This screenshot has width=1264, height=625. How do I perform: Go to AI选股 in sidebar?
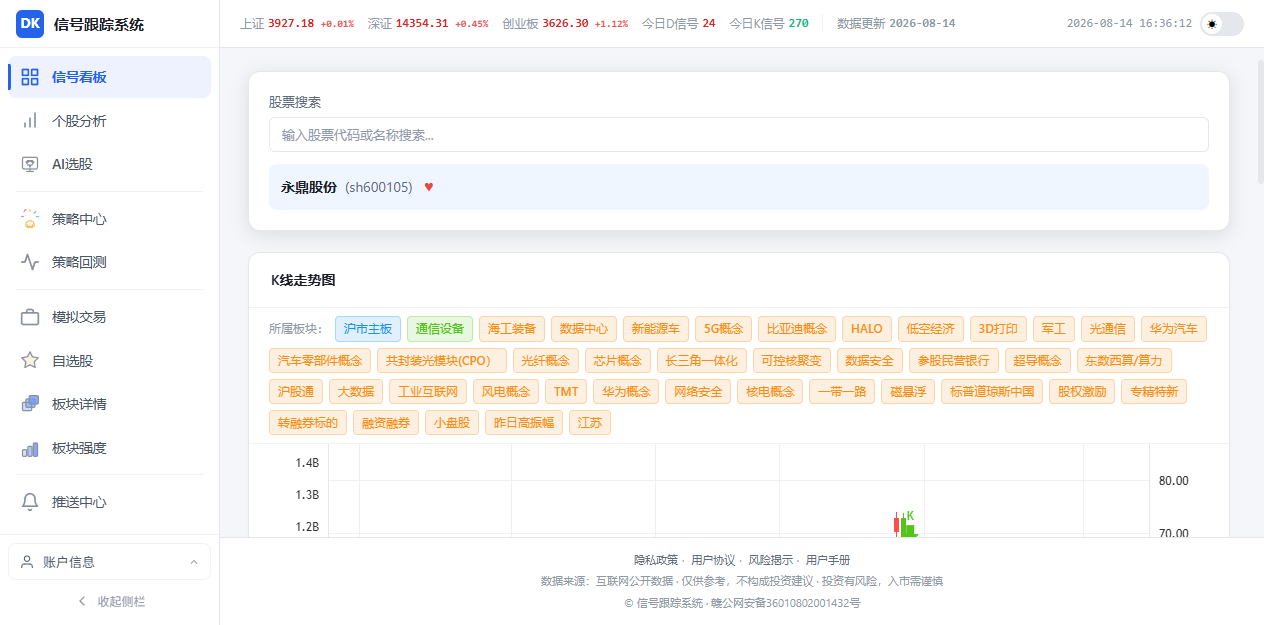109,164
